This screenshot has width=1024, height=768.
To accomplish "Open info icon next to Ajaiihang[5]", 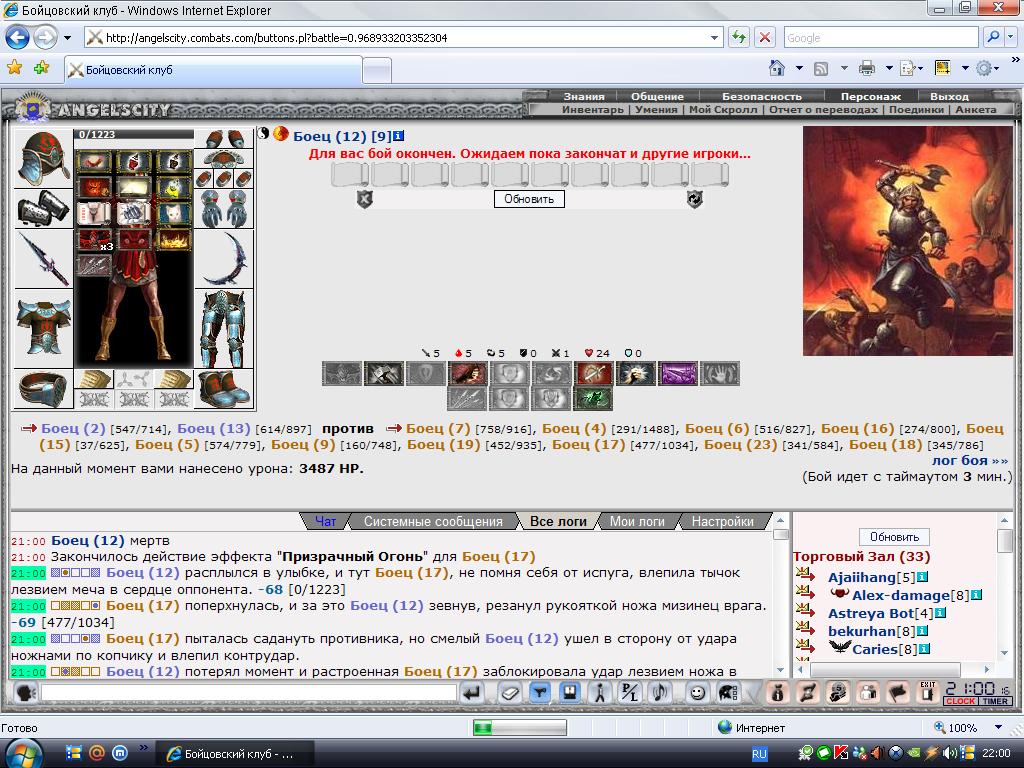I will pyautogui.click(x=922, y=577).
